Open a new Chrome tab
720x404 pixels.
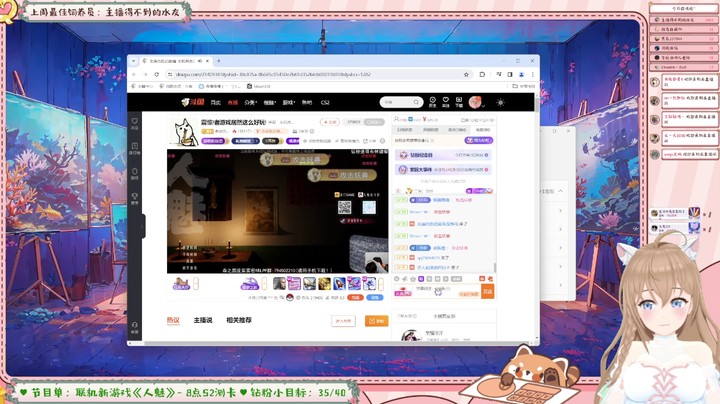pyautogui.click(x=219, y=61)
